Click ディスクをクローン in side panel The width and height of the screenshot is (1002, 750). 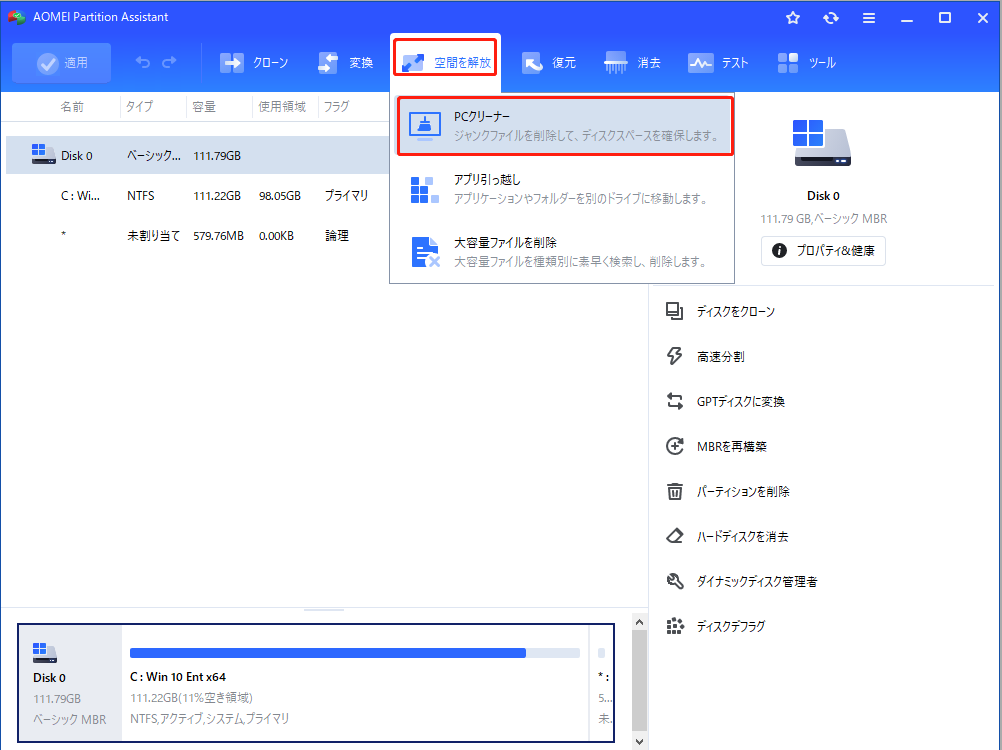[735, 312]
